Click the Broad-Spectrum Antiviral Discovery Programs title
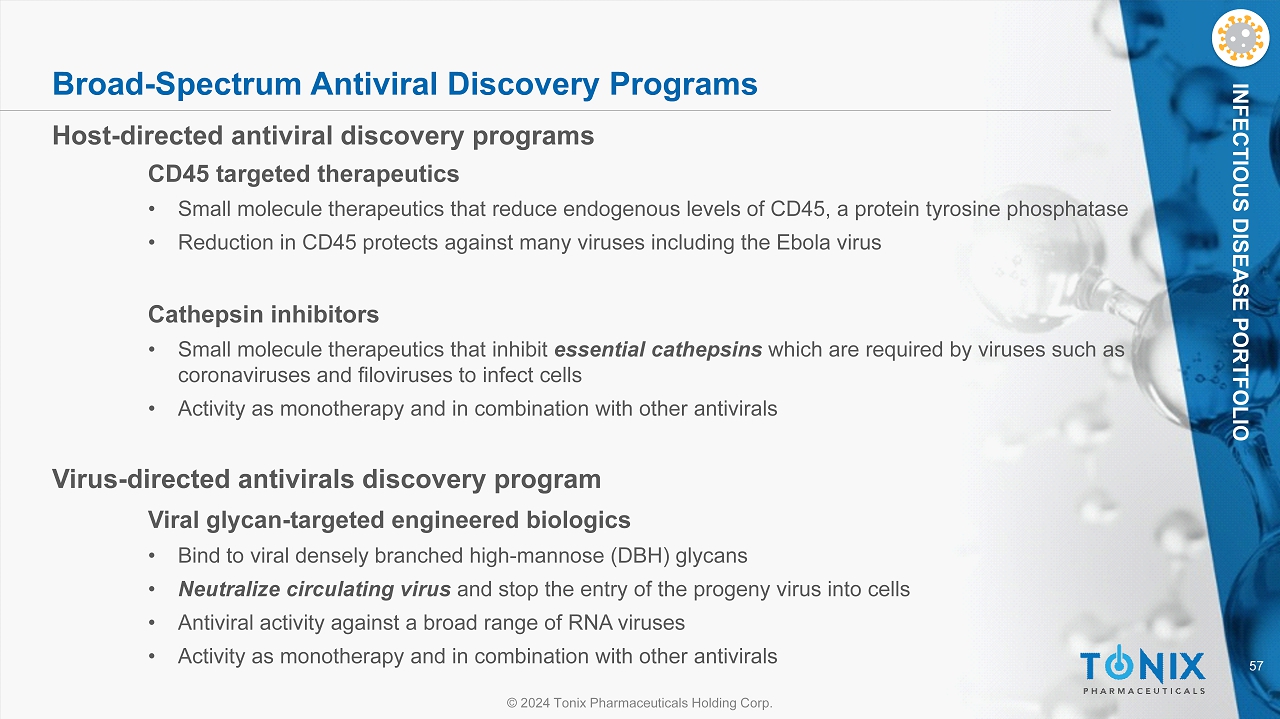 pos(404,84)
